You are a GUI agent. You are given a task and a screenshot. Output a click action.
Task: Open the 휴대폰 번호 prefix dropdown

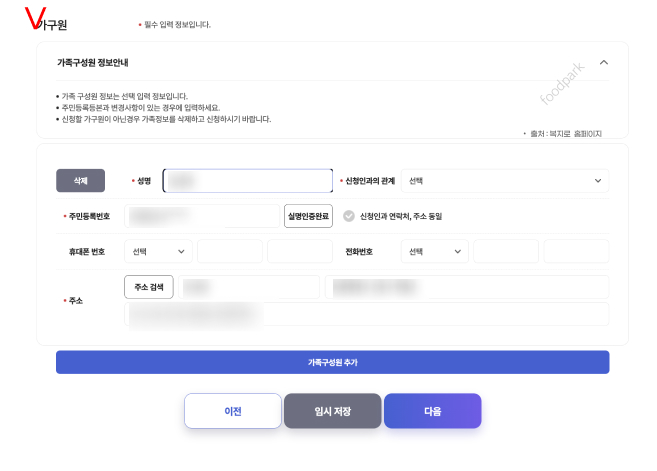[x=158, y=251]
